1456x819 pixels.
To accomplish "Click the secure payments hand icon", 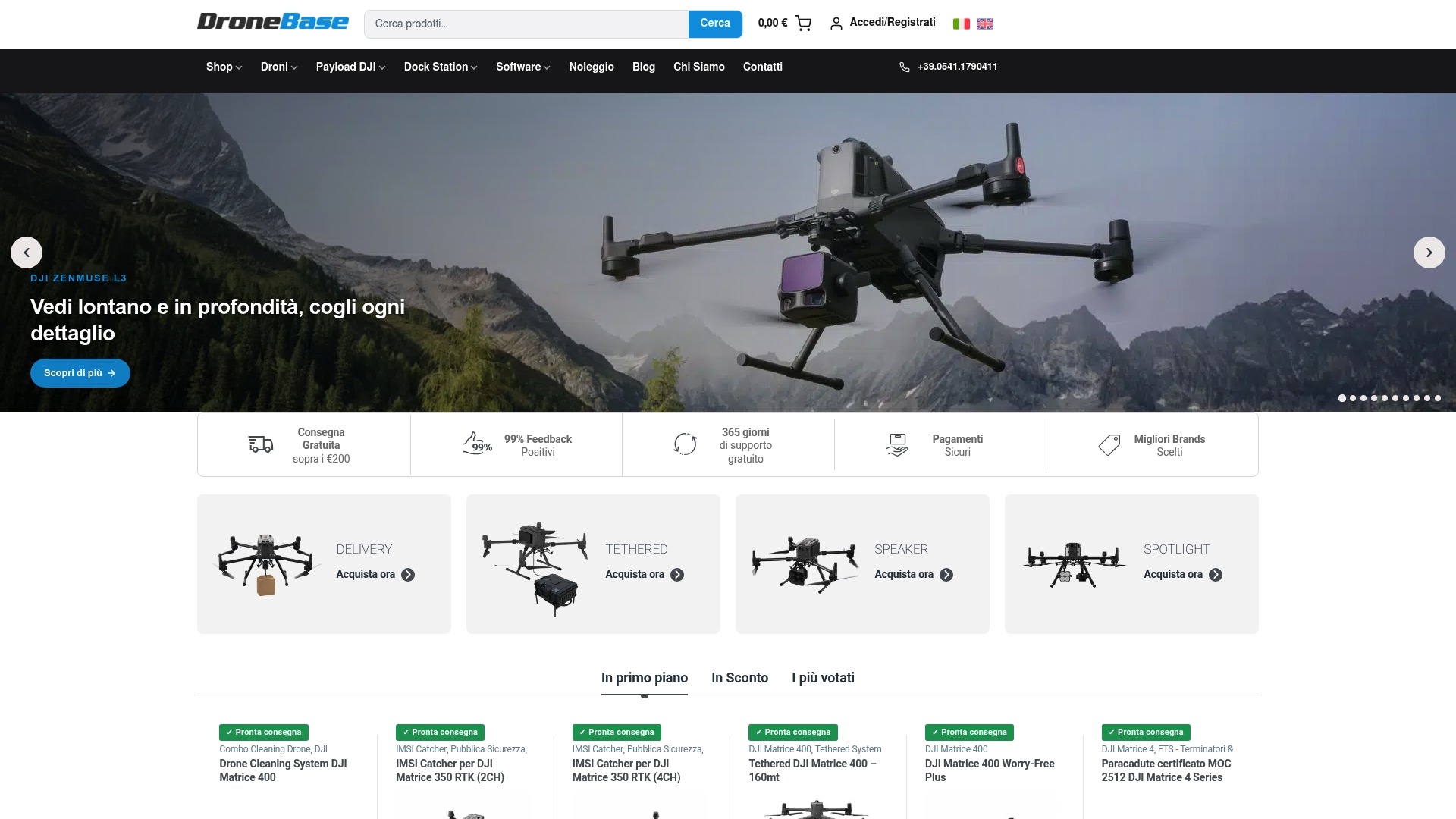I will (x=897, y=444).
